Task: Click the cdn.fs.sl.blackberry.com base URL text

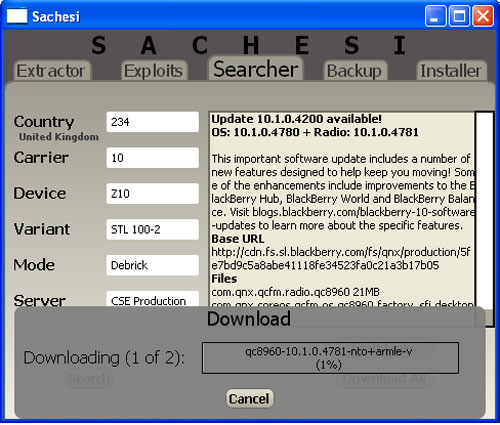Action: 341,259
